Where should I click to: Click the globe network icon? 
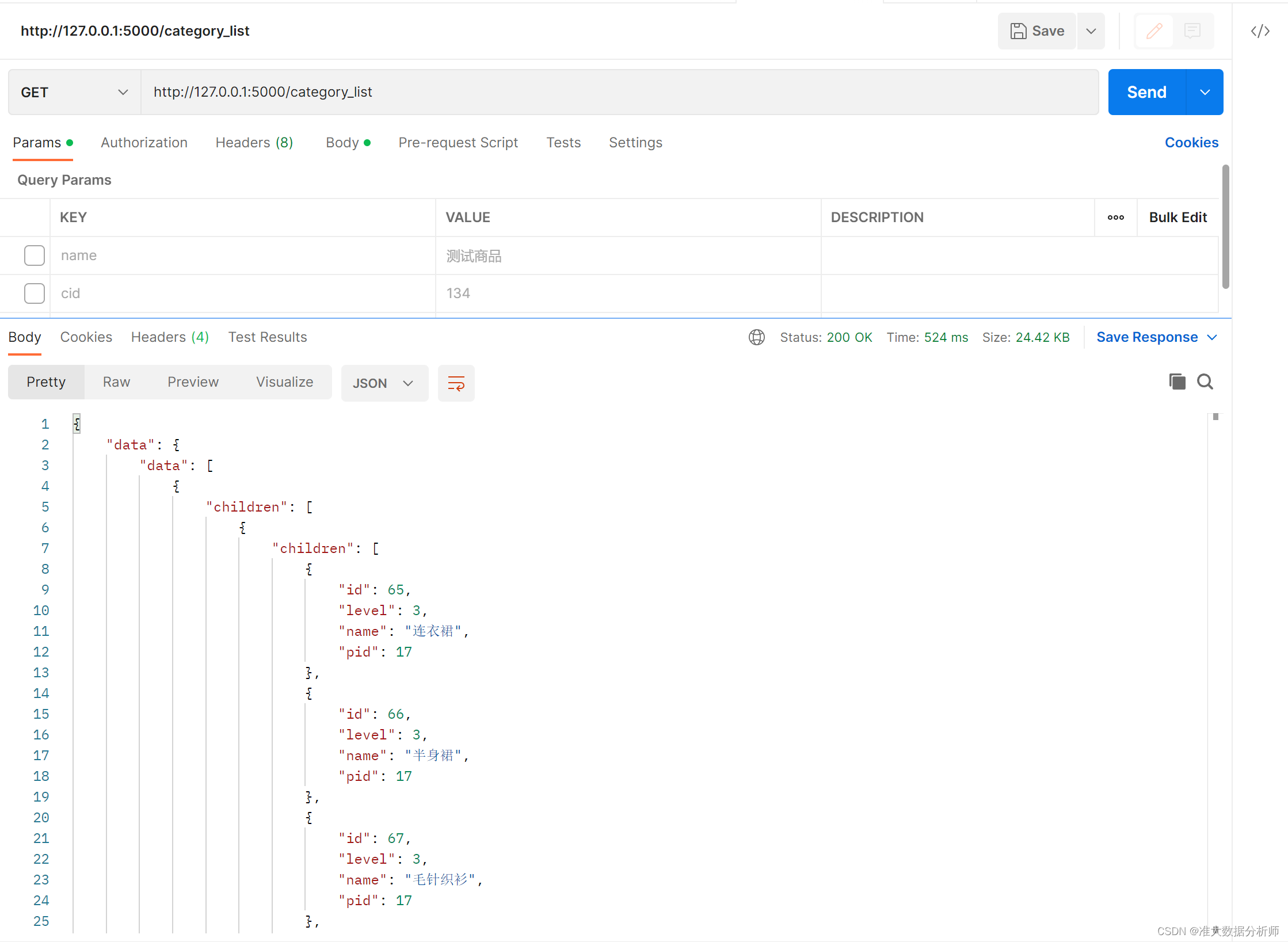pyautogui.click(x=756, y=337)
